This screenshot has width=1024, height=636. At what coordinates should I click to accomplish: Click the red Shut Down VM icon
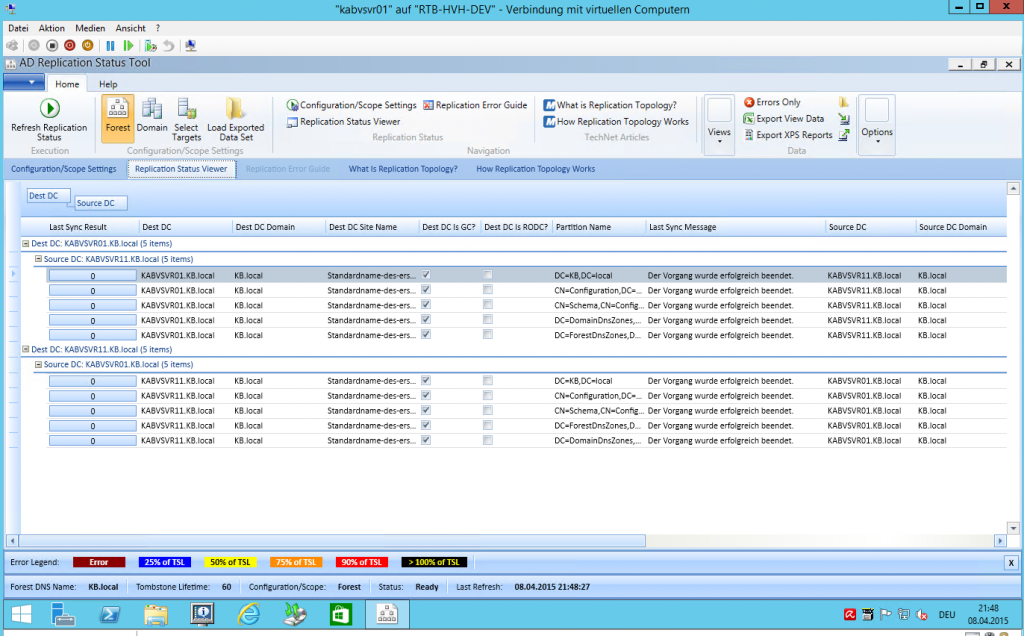(x=70, y=46)
